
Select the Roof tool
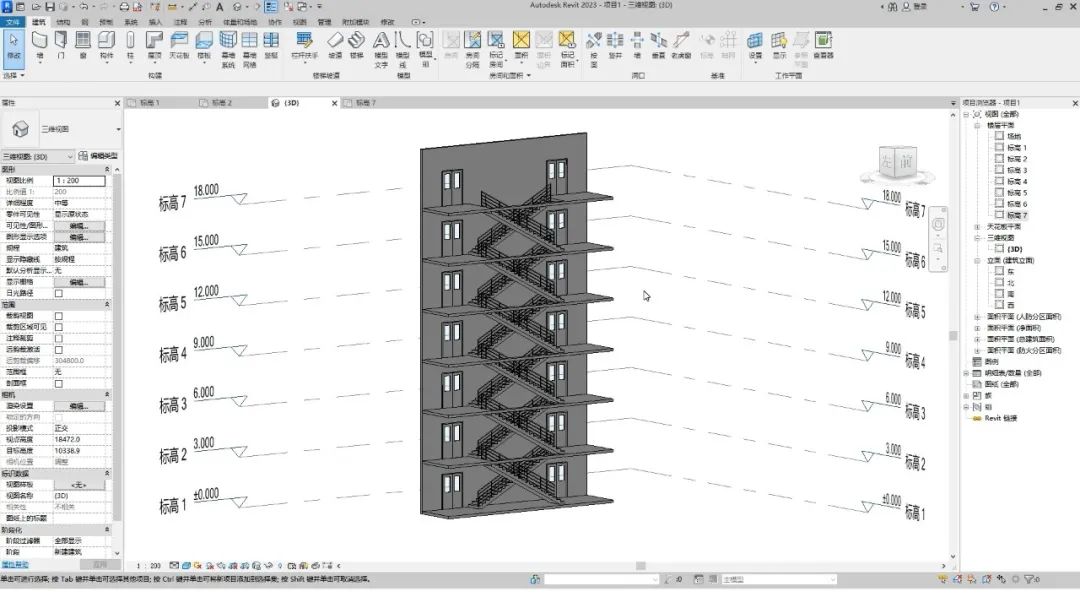coord(154,45)
